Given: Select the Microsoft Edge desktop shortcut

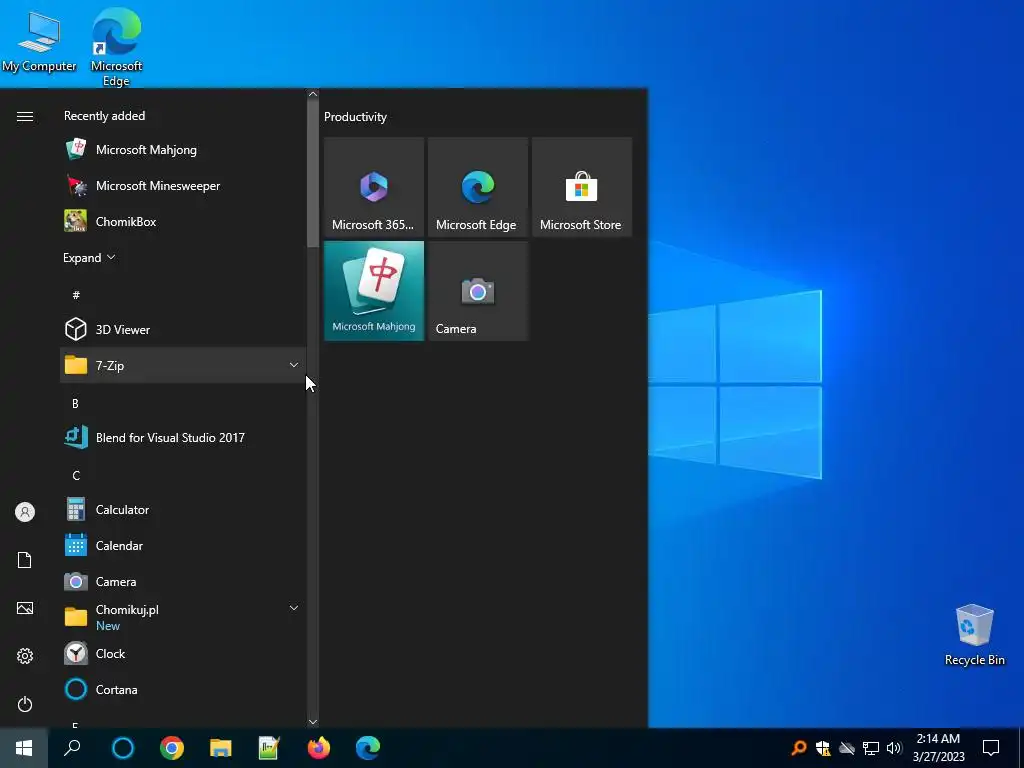Looking at the screenshot, I should point(116,47).
